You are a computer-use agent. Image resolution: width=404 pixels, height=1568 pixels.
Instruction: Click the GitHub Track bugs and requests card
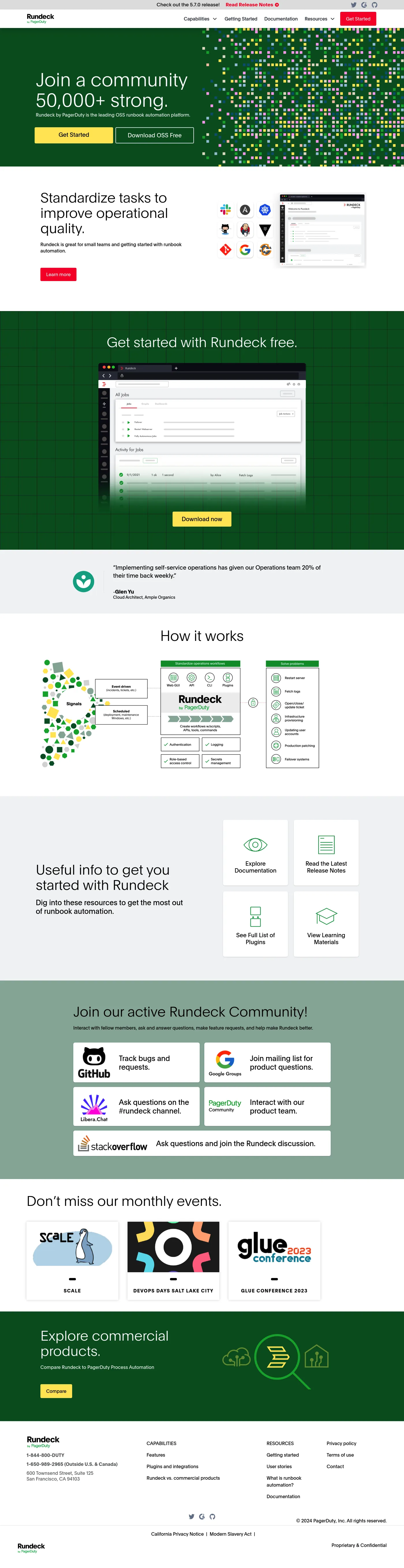[136, 1062]
